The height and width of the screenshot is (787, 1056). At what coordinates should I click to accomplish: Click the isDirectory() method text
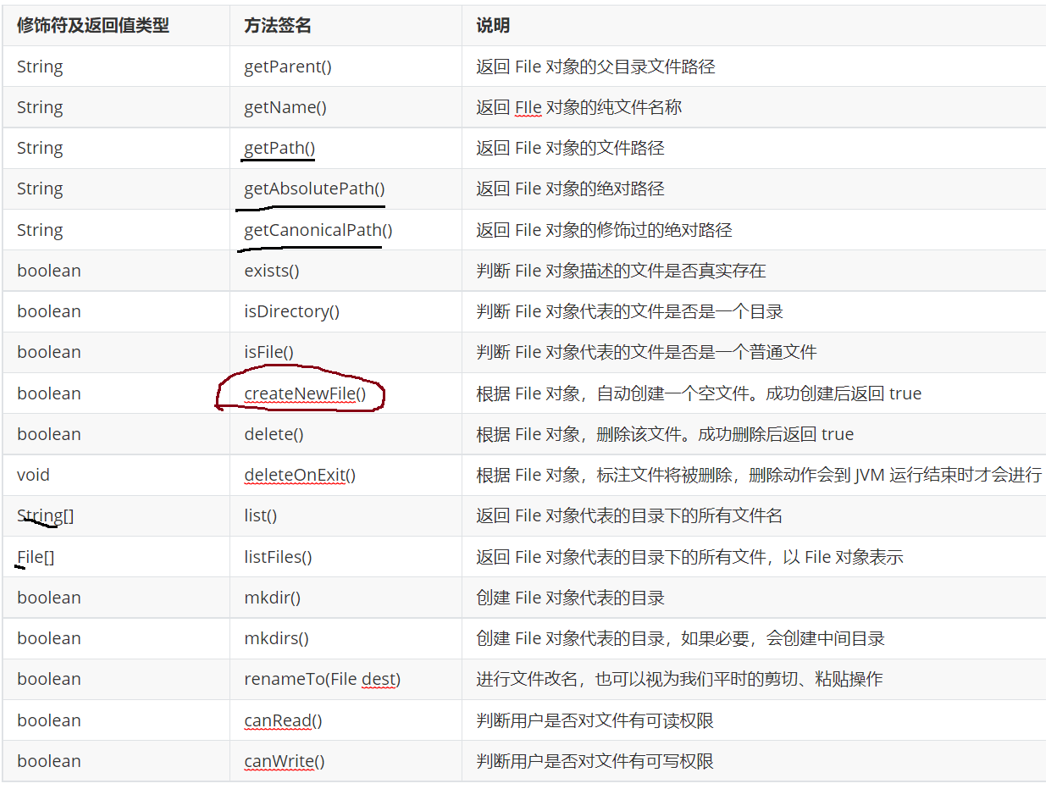point(292,312)
